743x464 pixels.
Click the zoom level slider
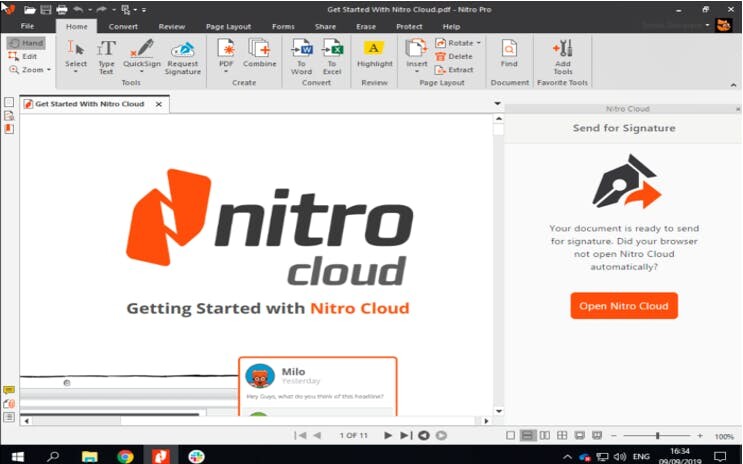[657, 436]
